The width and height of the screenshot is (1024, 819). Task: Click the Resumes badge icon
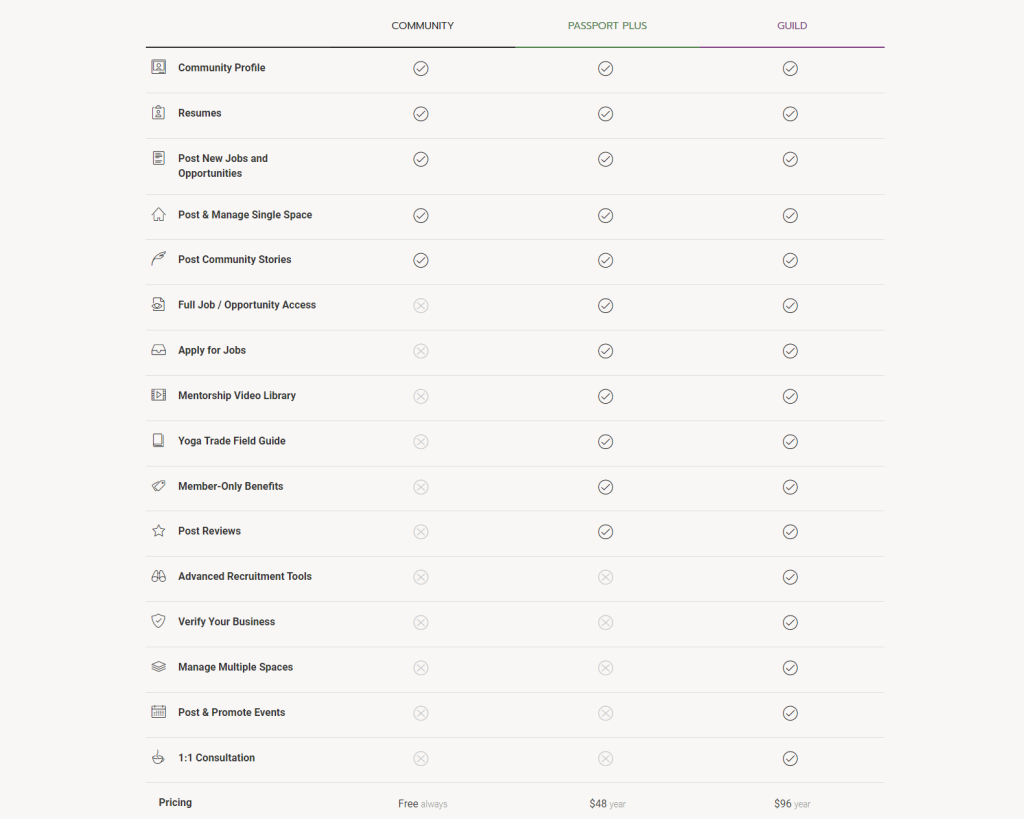tap(158, 113)
